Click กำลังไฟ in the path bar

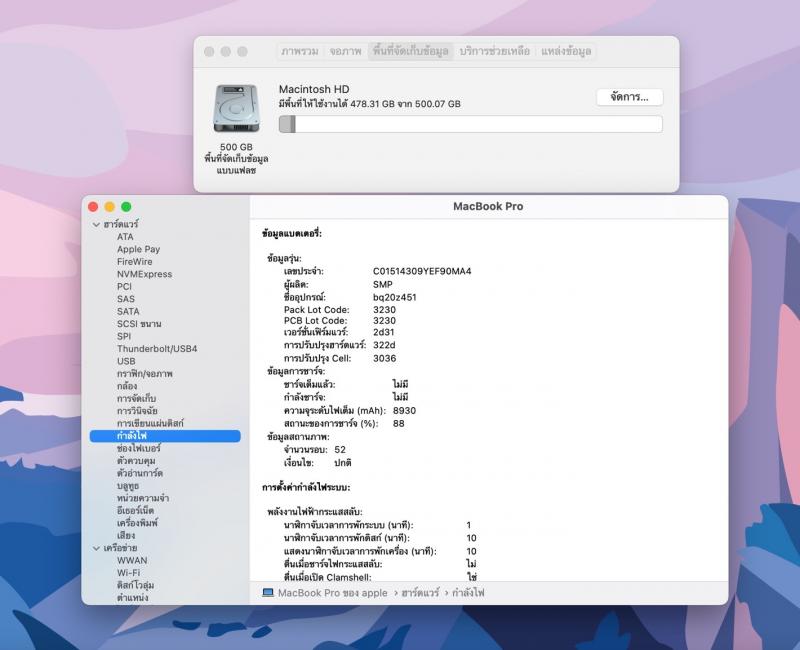pos(468,593)
